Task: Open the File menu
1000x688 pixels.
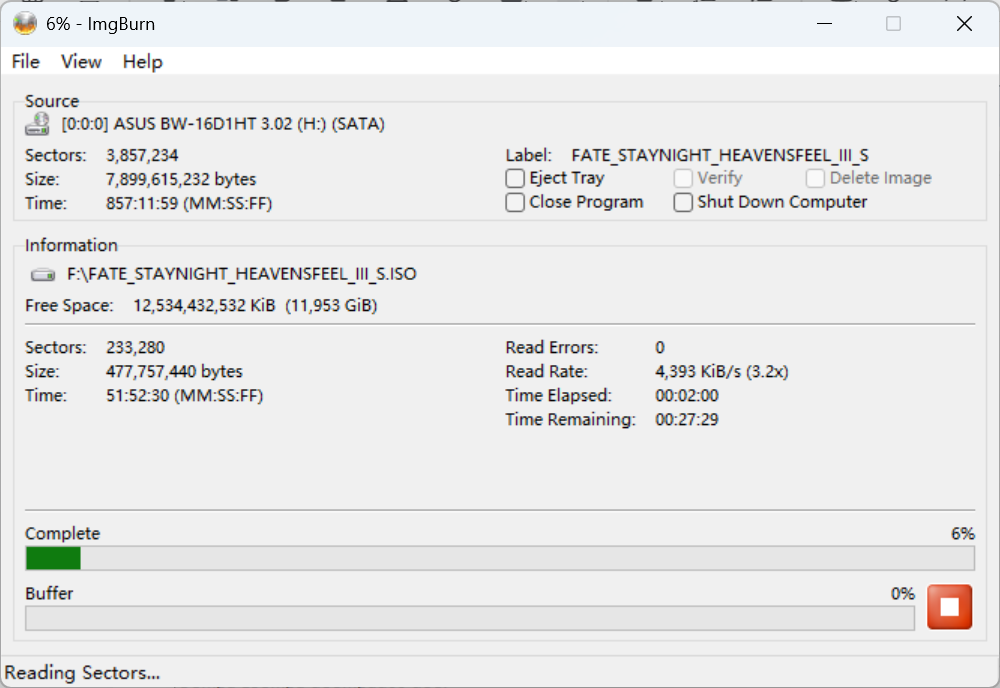Action: [x=26, y=62]
